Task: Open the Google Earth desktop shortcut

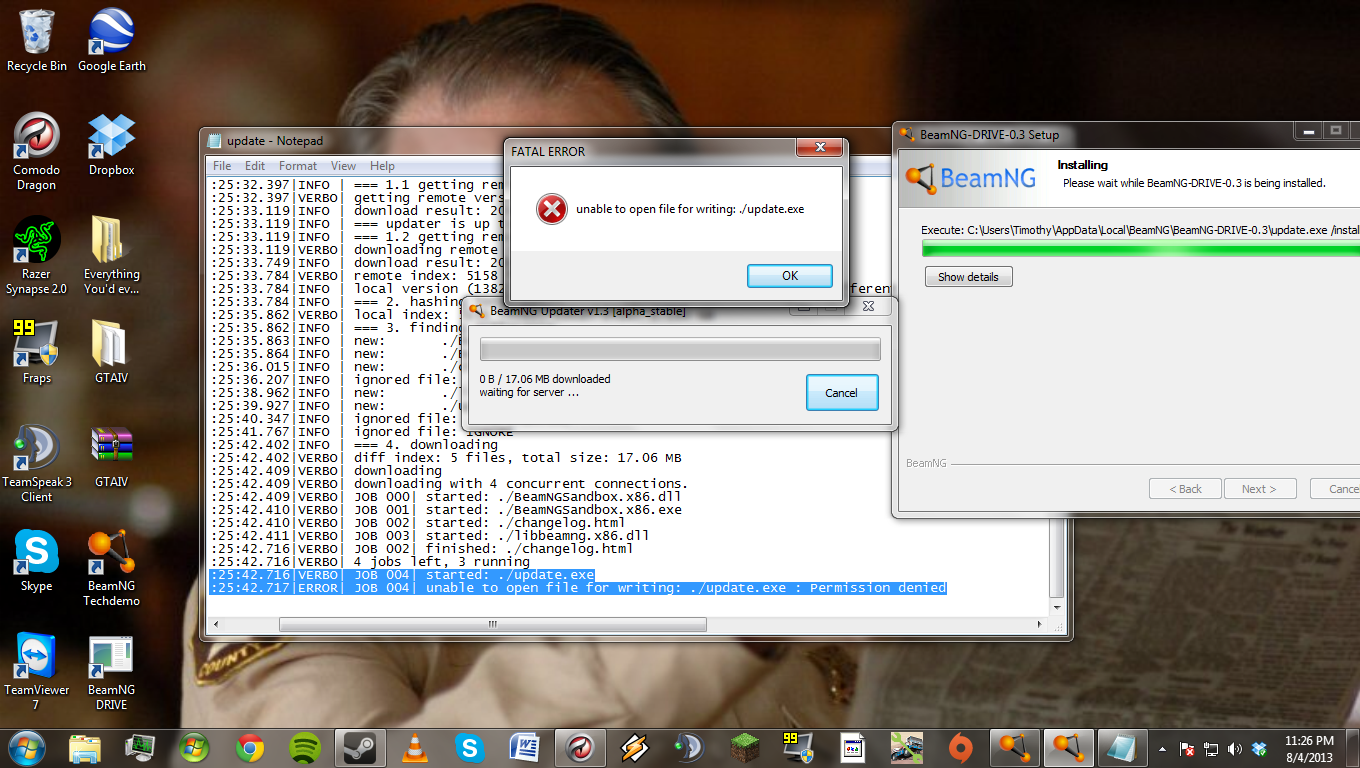Action: tap(111, 40)
